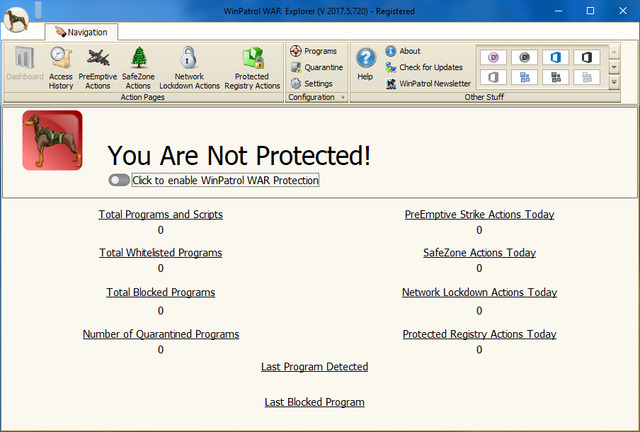Apply the dark tiles theme
640x432 pixels.
556,77
